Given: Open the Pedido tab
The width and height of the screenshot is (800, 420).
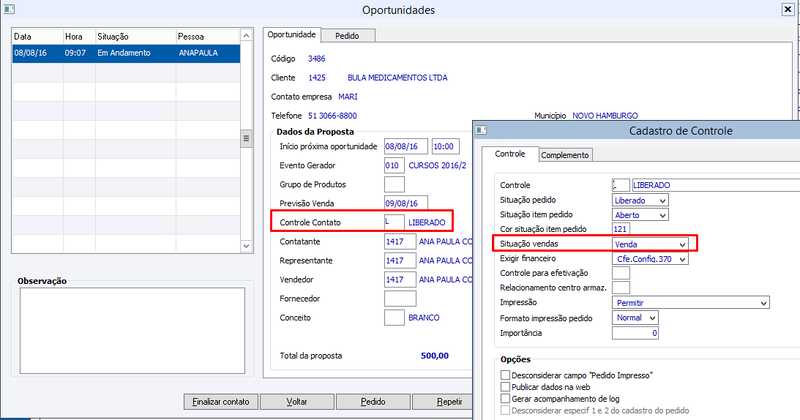Looking at the screenshot, I should [347, 36].
